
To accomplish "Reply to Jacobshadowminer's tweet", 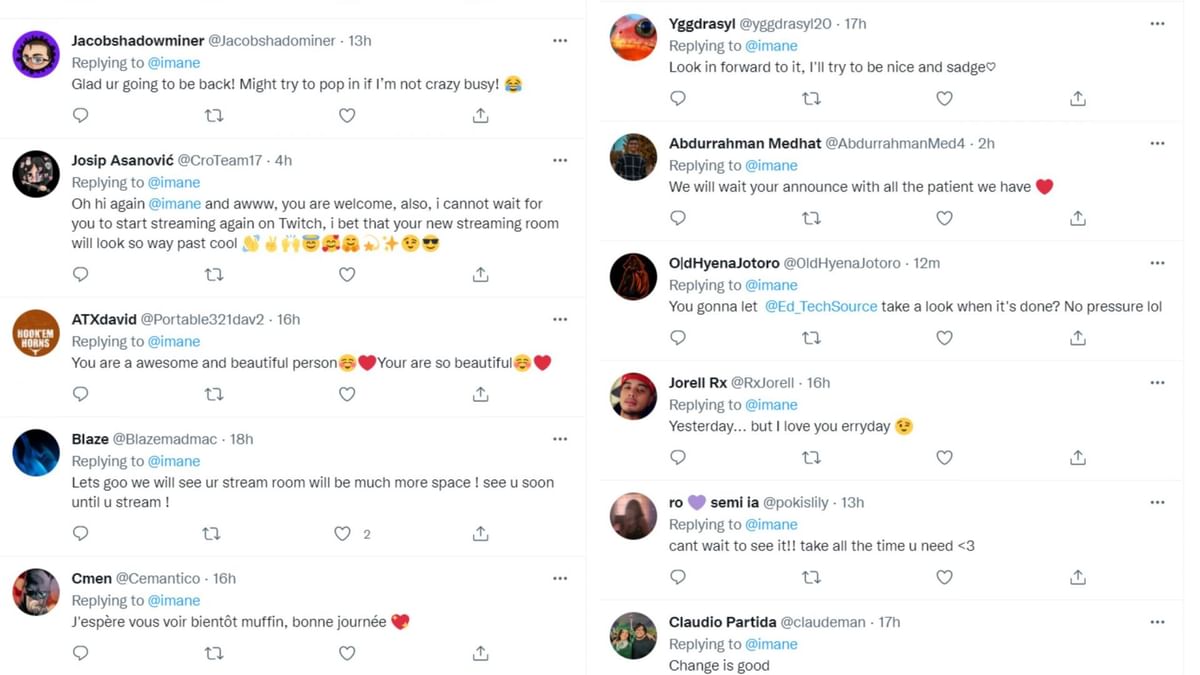I will point(81,115).
